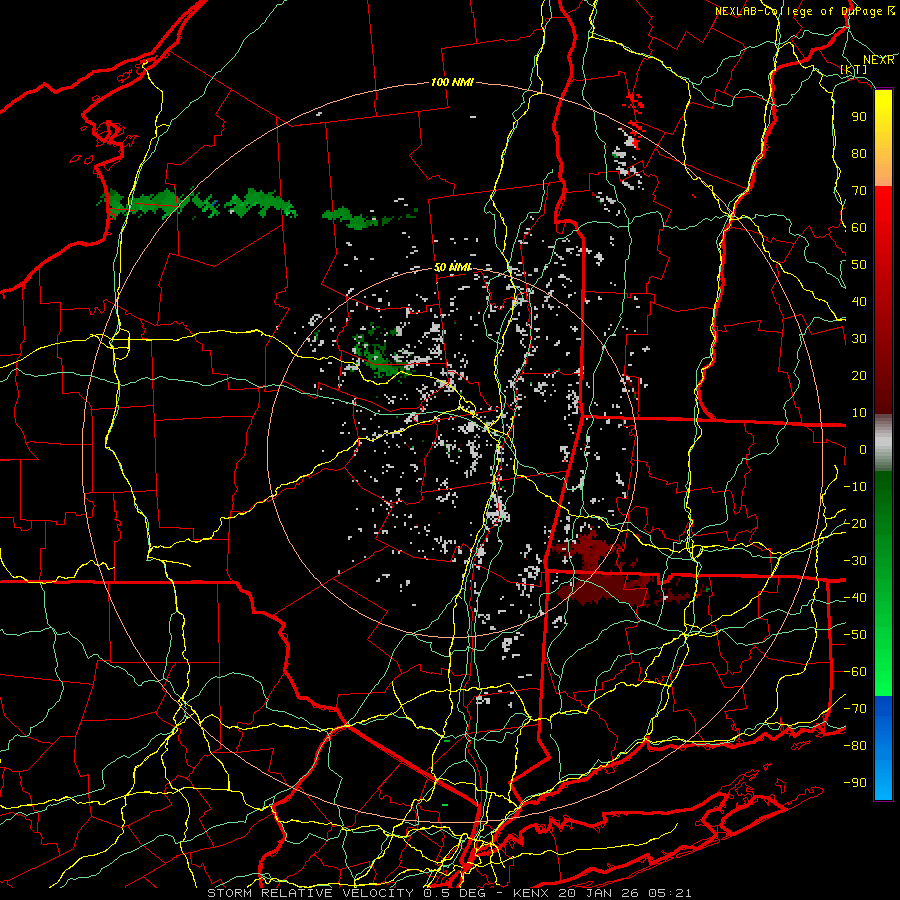The width and height of the screenshot is (900, 900).
Task: Click the -40 knot scale label
Action: click(855, 598)
